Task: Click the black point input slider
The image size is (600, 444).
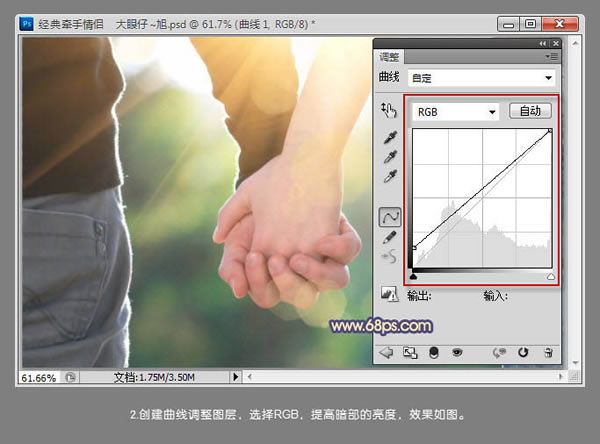Action: 413,276
